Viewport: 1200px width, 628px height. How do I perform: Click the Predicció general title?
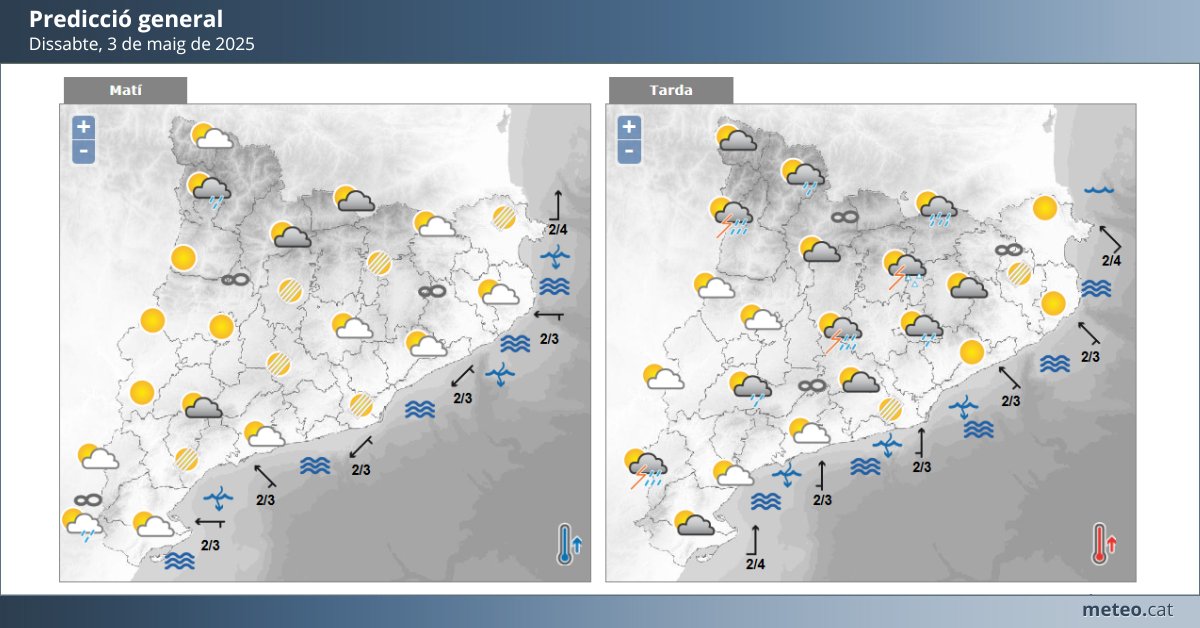(x=127, y=19)
